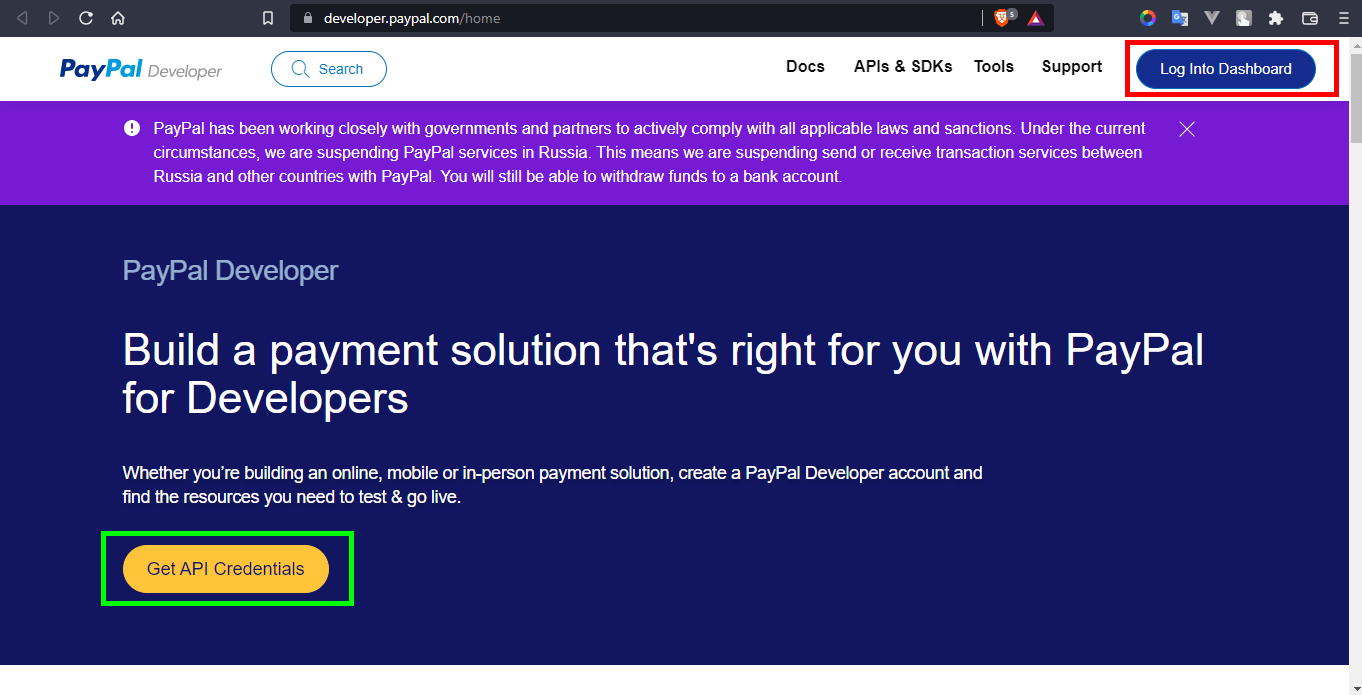Viewport: 1362px width, 695px height.
Task: Click the scrollbar up arrow
Action: (1355, 44)
